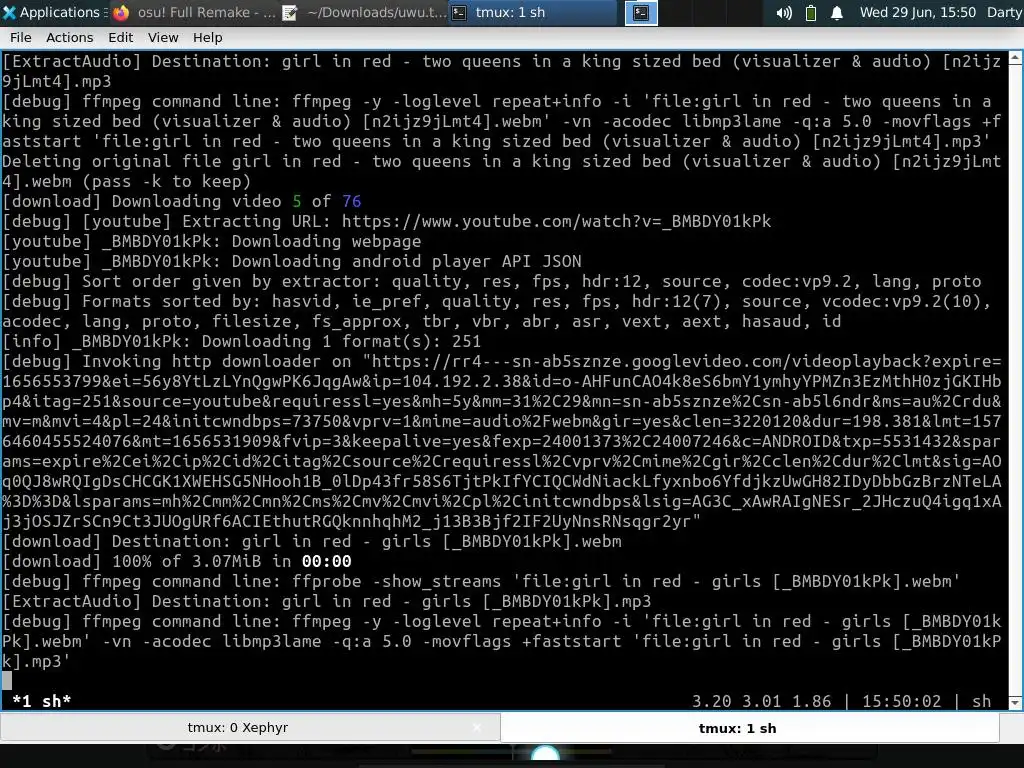The image size is (1024, 768).
Task: Click the scrollbar up arrow in terminal
Action: [1016, 58]
